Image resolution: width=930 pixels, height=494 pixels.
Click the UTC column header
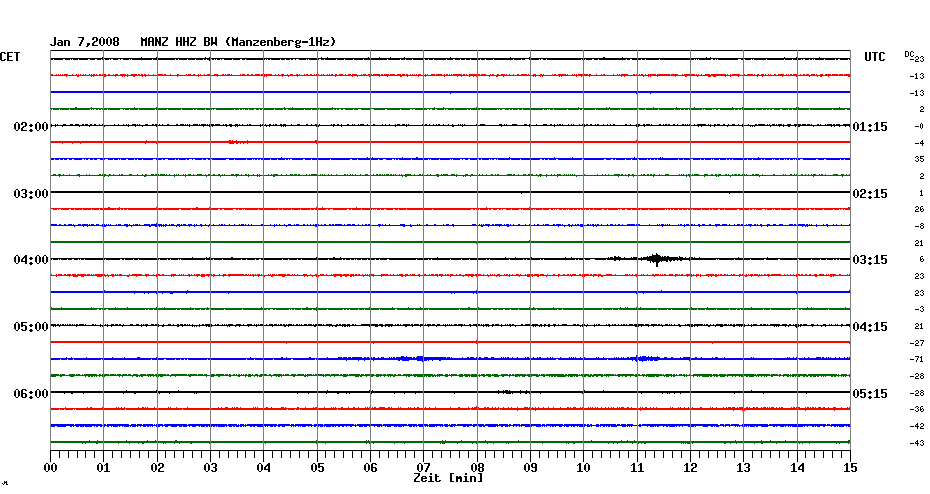[875, 57]
